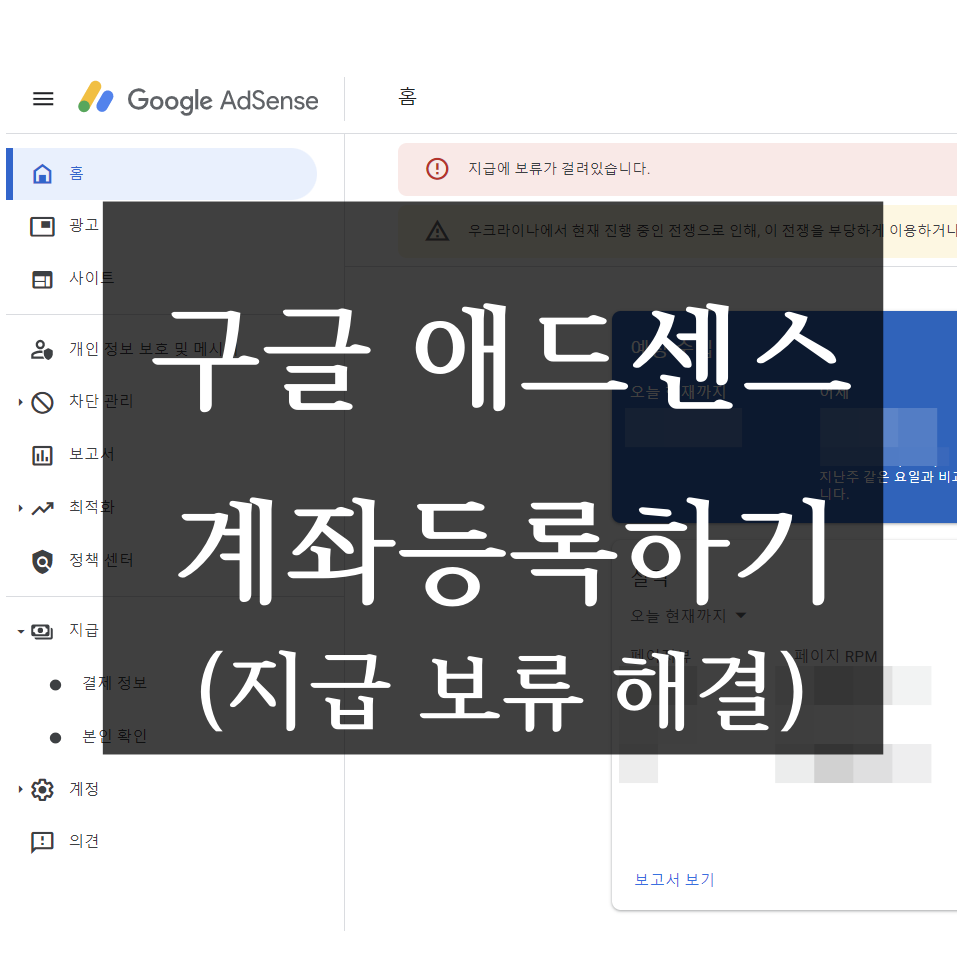
Task: Click the 페이지 RPM metric label
Action: [x=836, y=656]
